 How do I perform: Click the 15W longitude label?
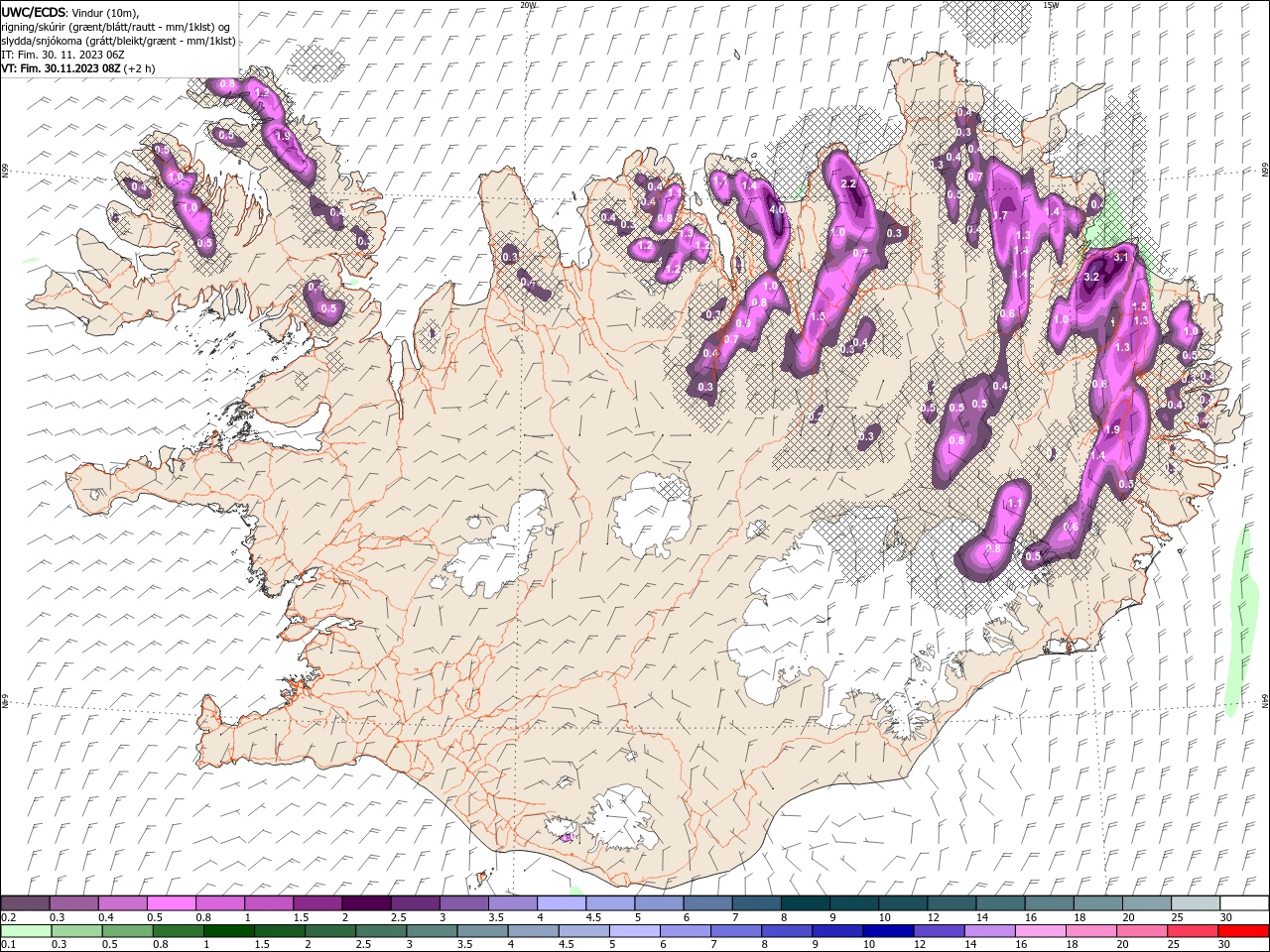pos(1052,5)
